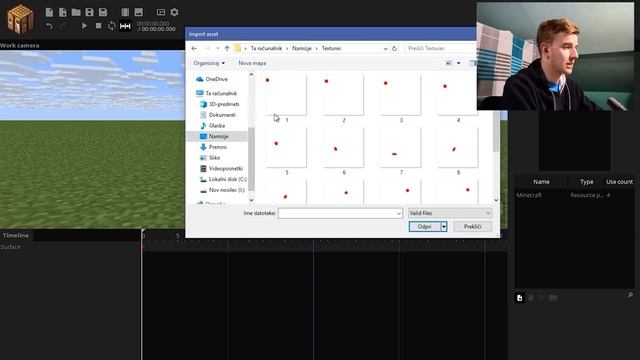Image resolution: width=640 pixels, height=360 pixels.
Task: Click the film strip export movie icon
Action: point(125,12)
